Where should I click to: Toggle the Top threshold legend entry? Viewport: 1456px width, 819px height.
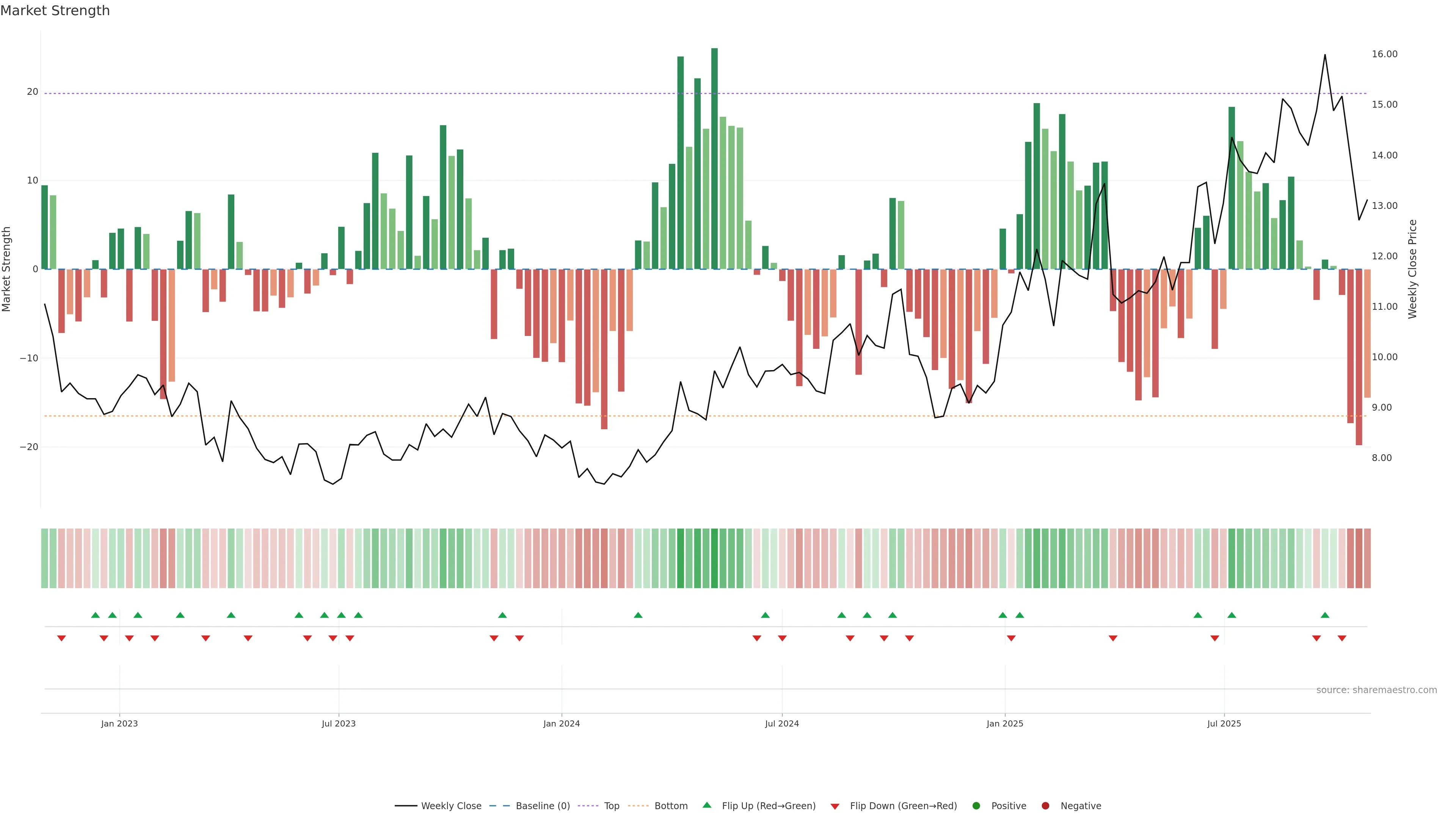pyautogui.click(x=611, y=806)
